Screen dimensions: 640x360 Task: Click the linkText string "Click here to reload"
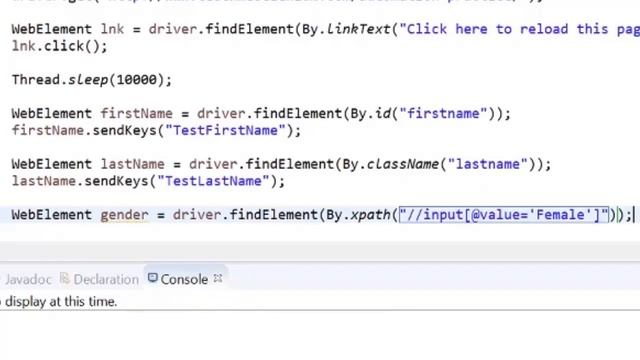519,29
